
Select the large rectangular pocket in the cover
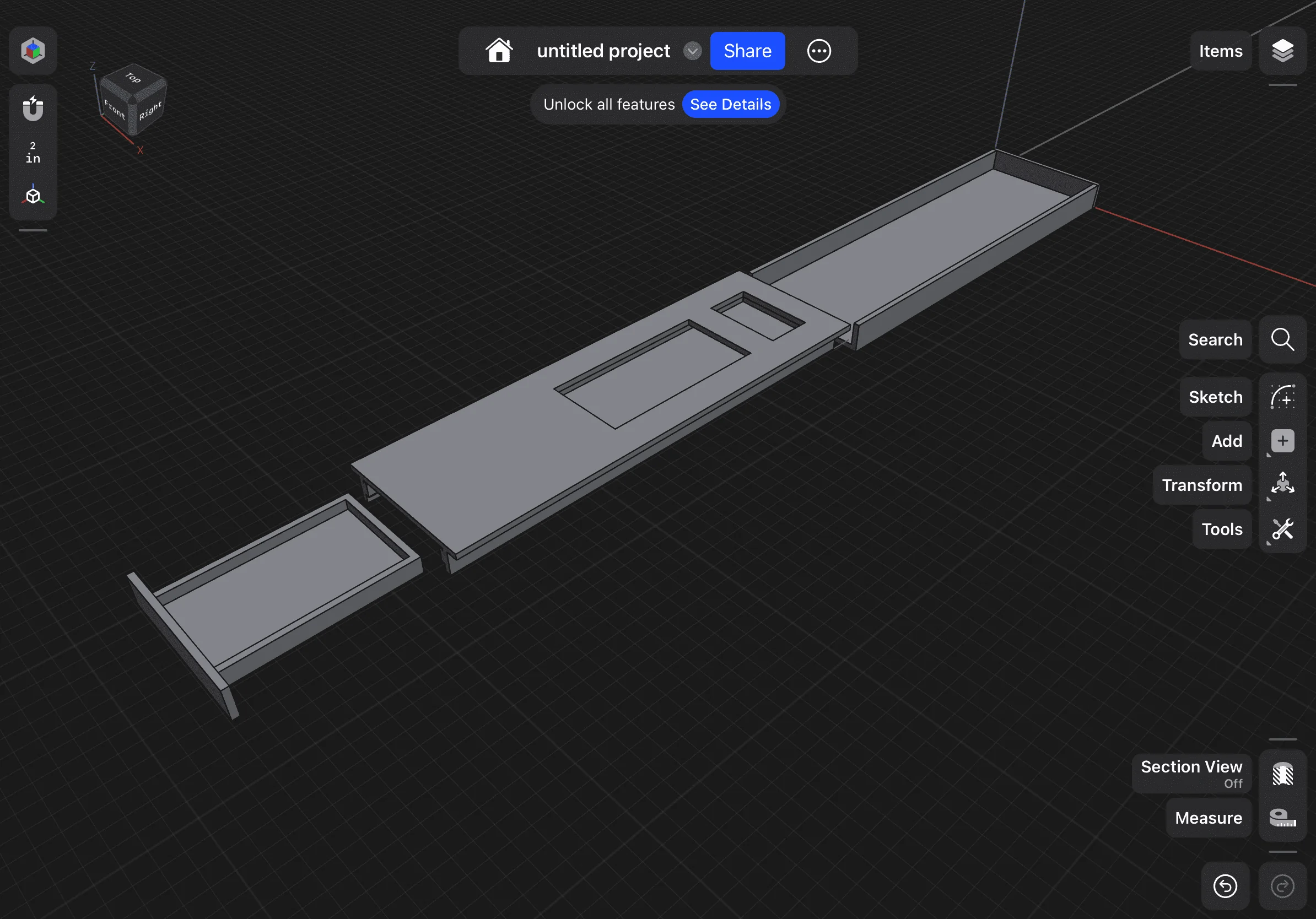tap(652, 375)
